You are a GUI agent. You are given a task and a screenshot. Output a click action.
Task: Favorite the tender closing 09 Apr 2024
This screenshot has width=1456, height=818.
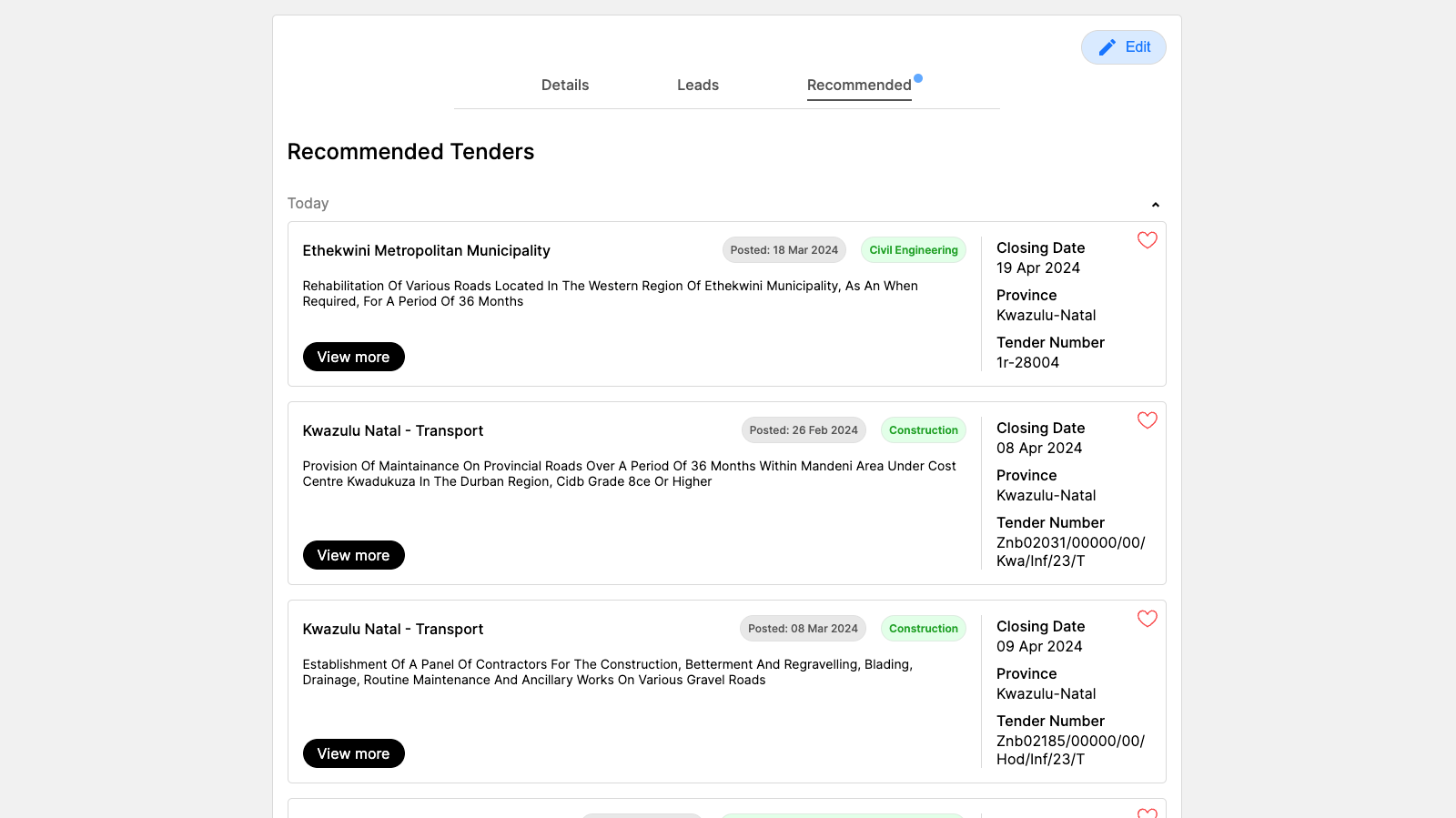1148,619
